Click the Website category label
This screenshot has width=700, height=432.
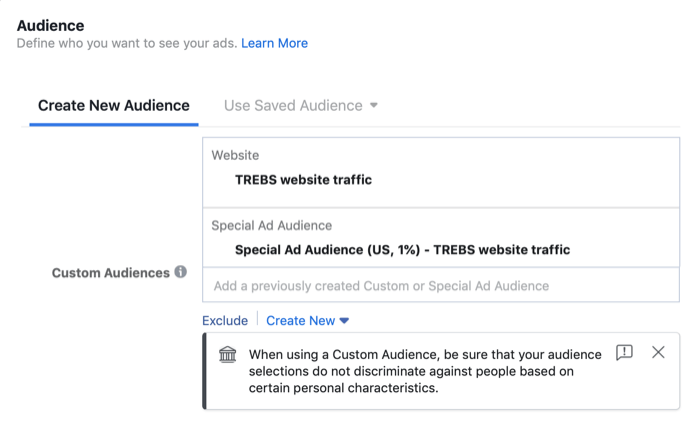[x=235, y=155]
